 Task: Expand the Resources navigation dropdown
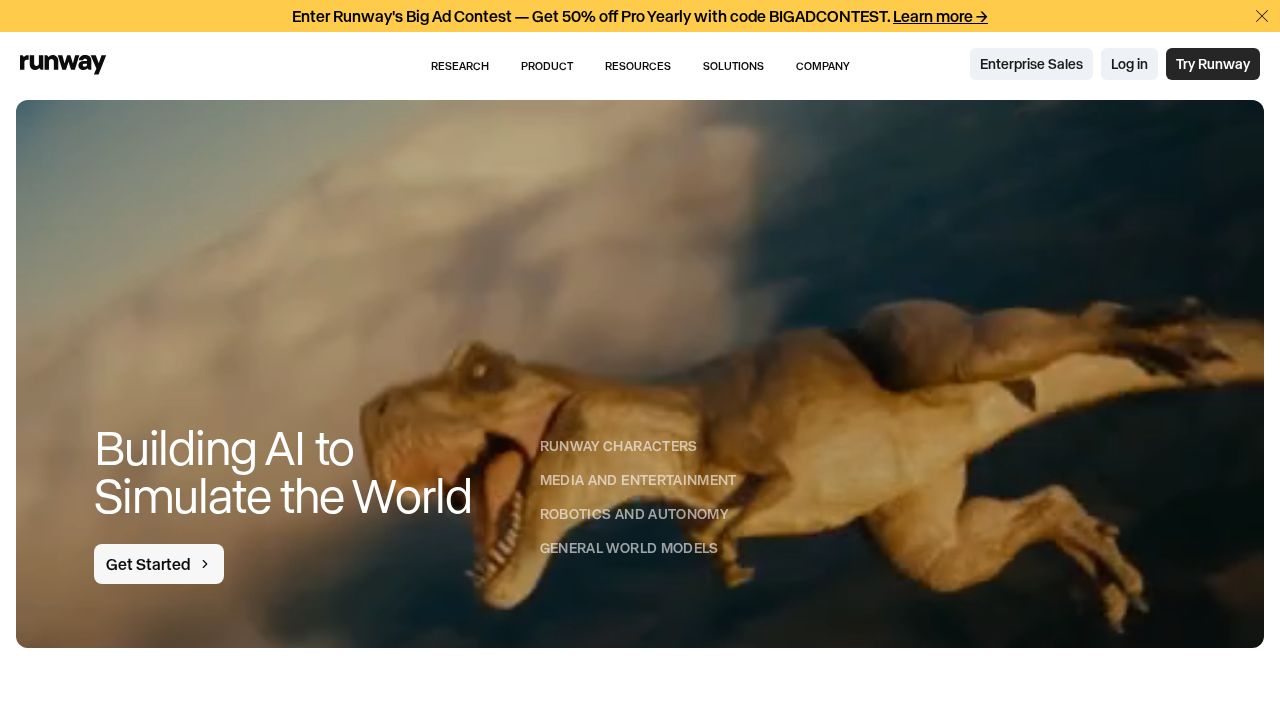pyautogui.click(x=638, y=66)
